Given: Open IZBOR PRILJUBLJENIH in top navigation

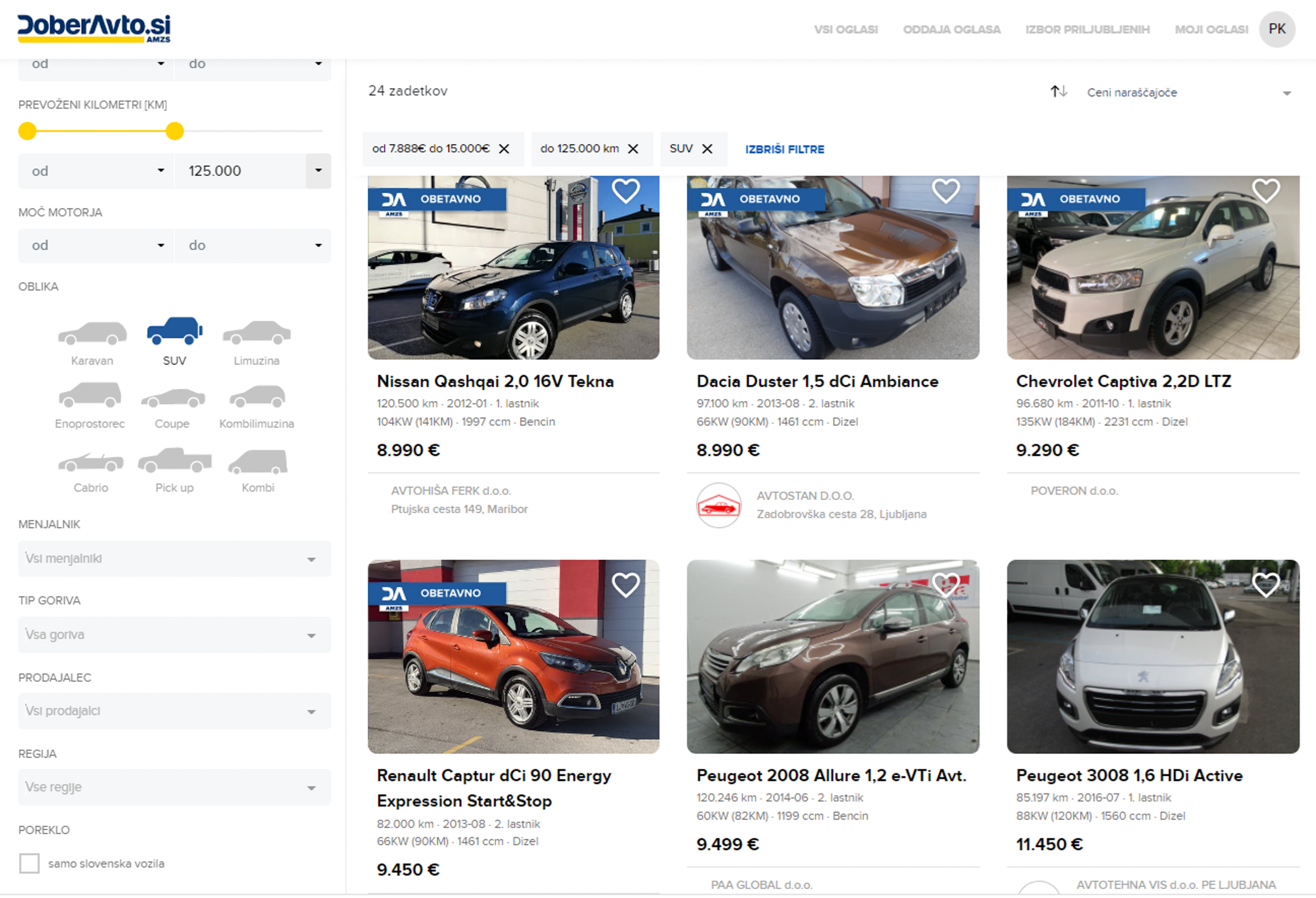Looking at the screenshot, I should coord(1087,30).
